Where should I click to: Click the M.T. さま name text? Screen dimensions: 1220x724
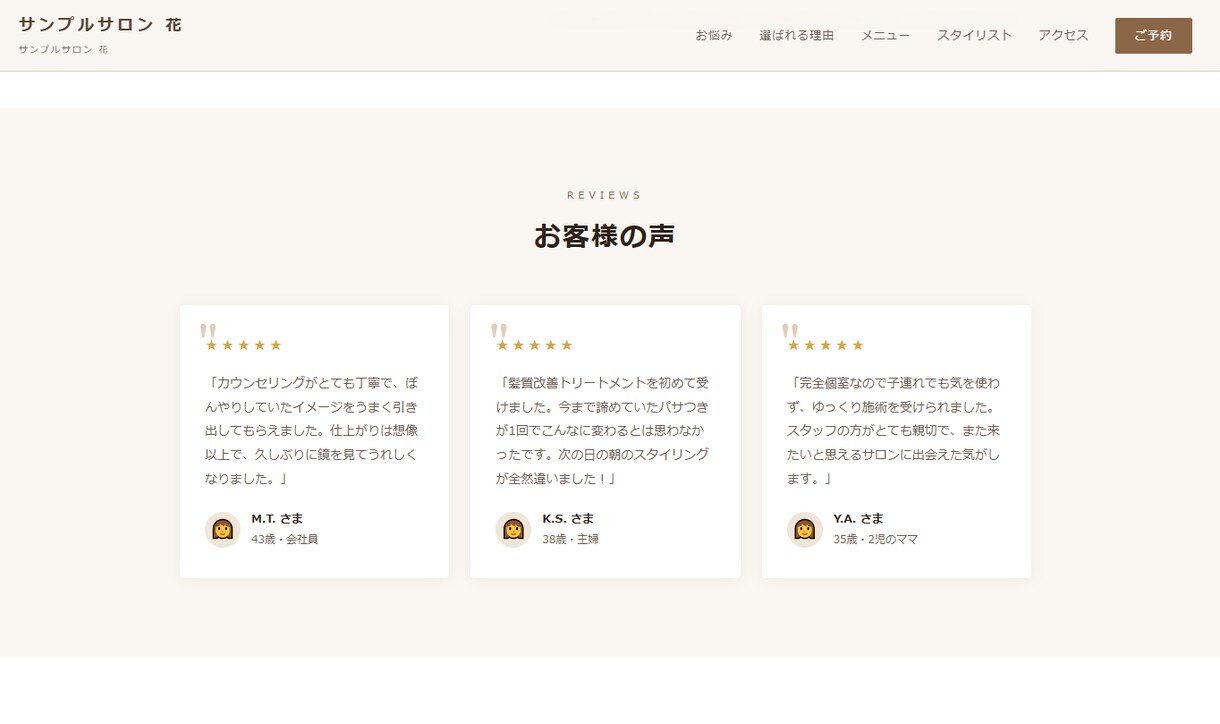(x=277, y=518)
